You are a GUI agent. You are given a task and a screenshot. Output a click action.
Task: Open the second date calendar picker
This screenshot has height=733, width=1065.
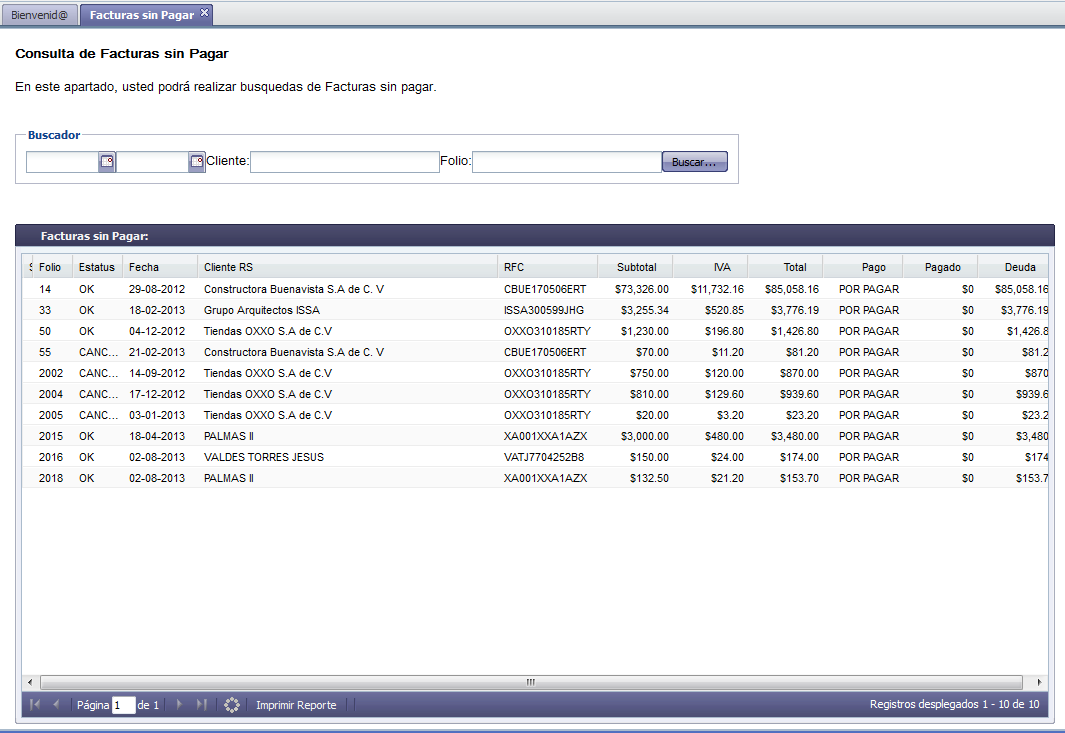pos(197,162)
